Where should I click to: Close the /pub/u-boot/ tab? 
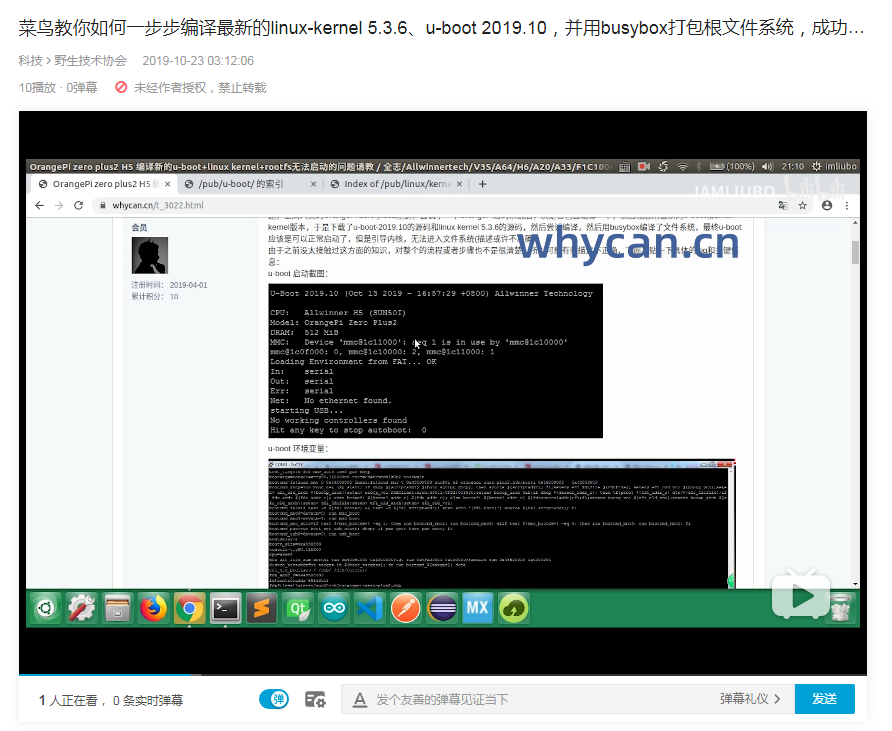(x=313, y=184)
